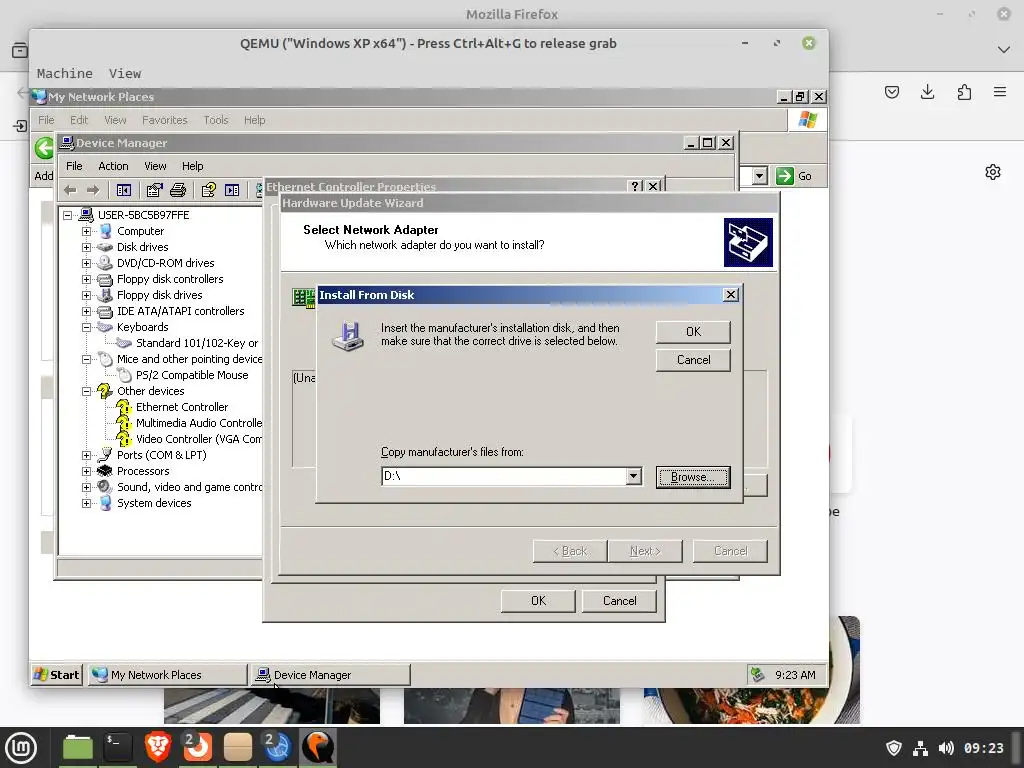Click the Multimedia Audio Controller warning icon
Screen dimensions: 1024x768
(123, 423)
